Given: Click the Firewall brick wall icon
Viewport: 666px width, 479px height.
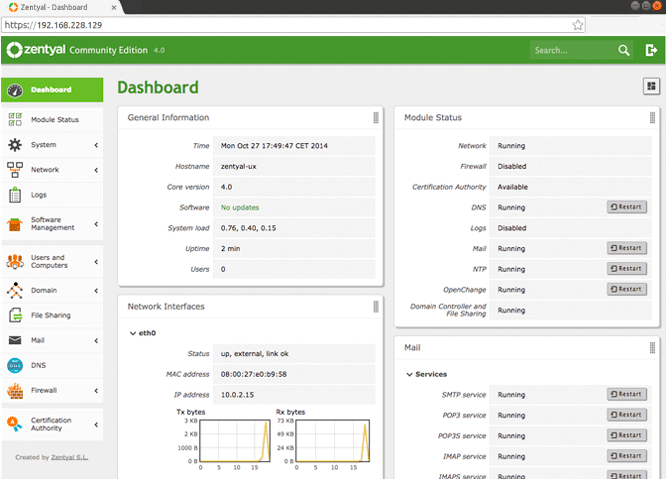Looking at the screenshot, I should click(15, 391).
